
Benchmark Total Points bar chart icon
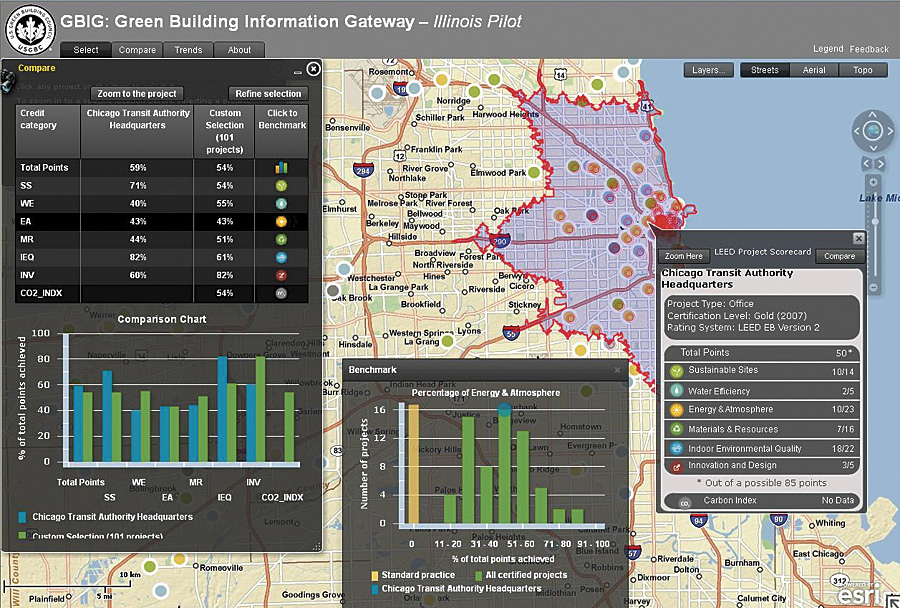(x=281, y=168)
